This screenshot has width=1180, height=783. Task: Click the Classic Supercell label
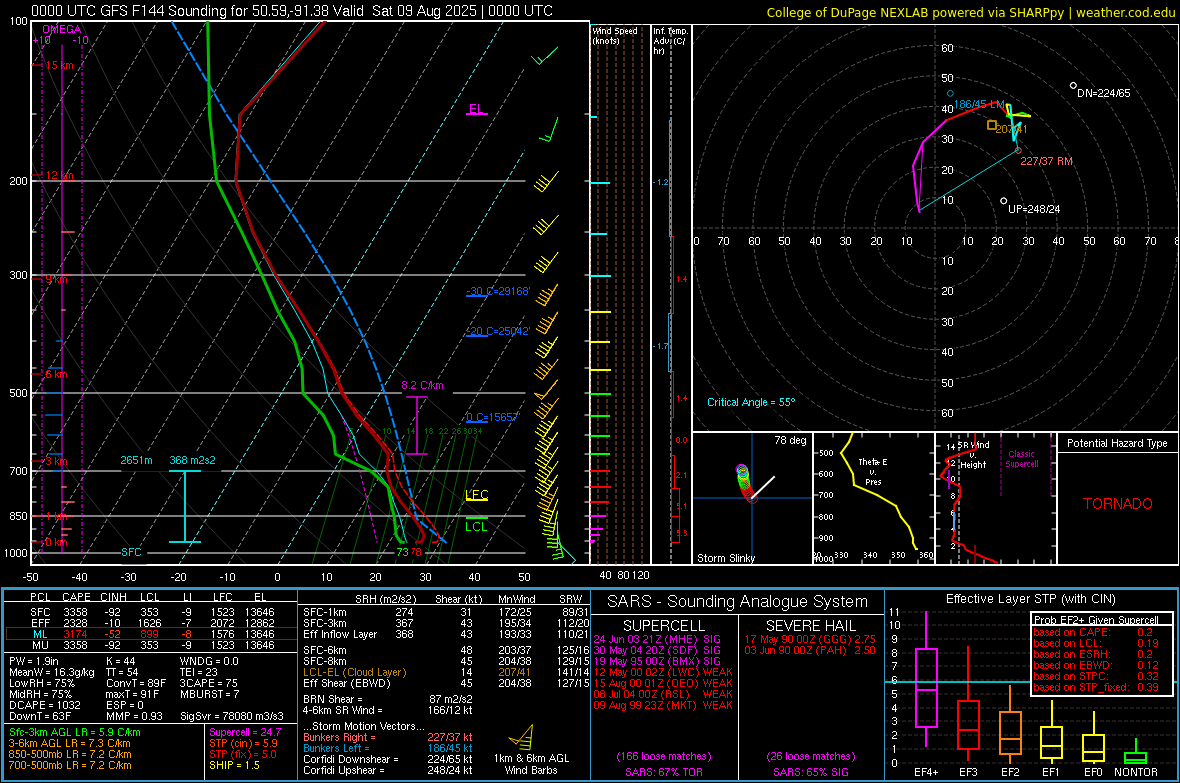pyautogui.click(x=1021, y=459)
